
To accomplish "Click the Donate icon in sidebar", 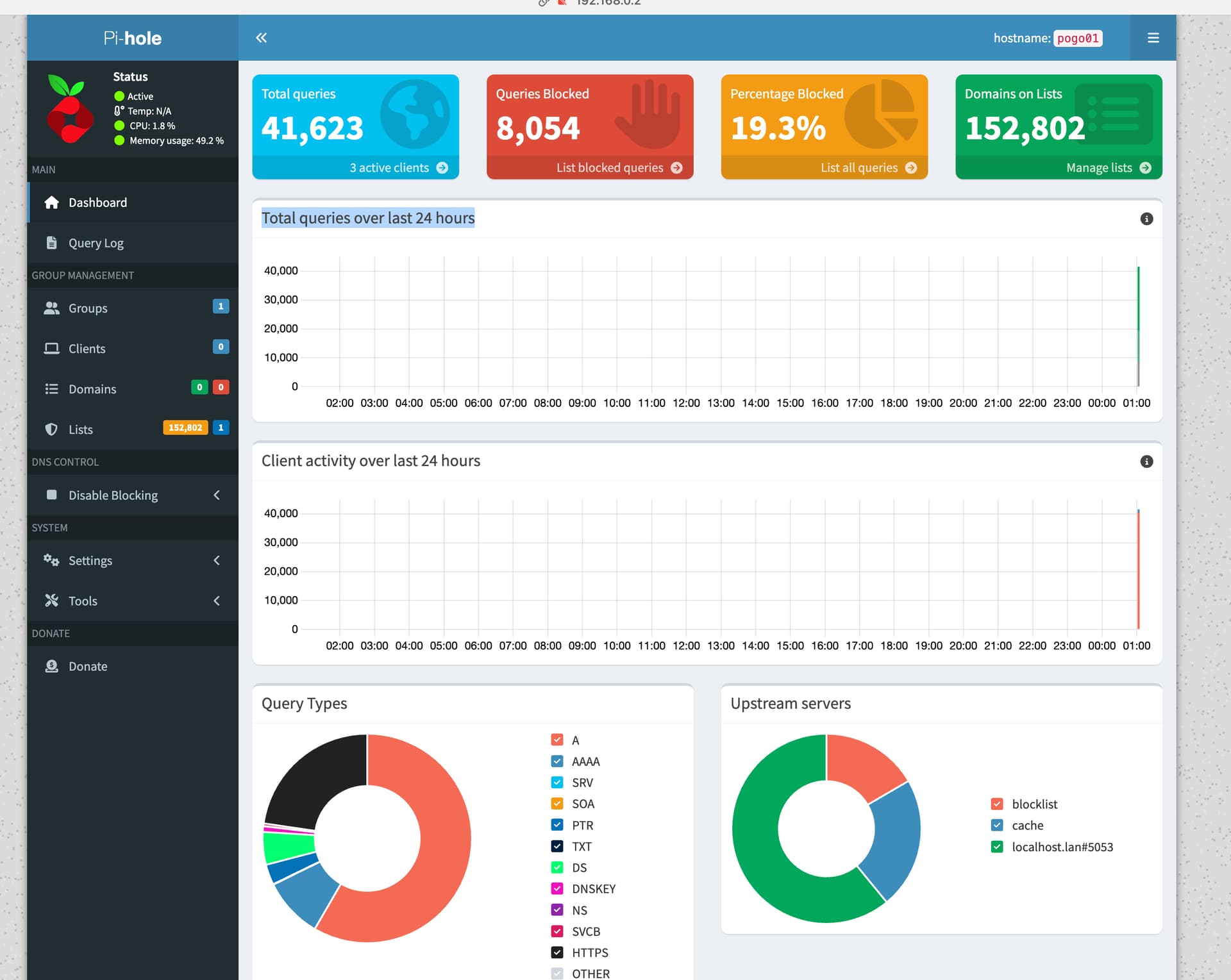I will coord(52,666).
